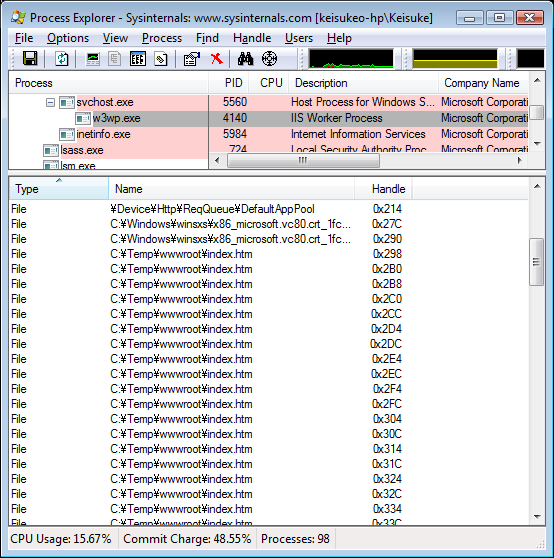This screenshot has width=554, height=558.
Task: Sort by the Name column header in lower pane
Action: click(231, 189)
